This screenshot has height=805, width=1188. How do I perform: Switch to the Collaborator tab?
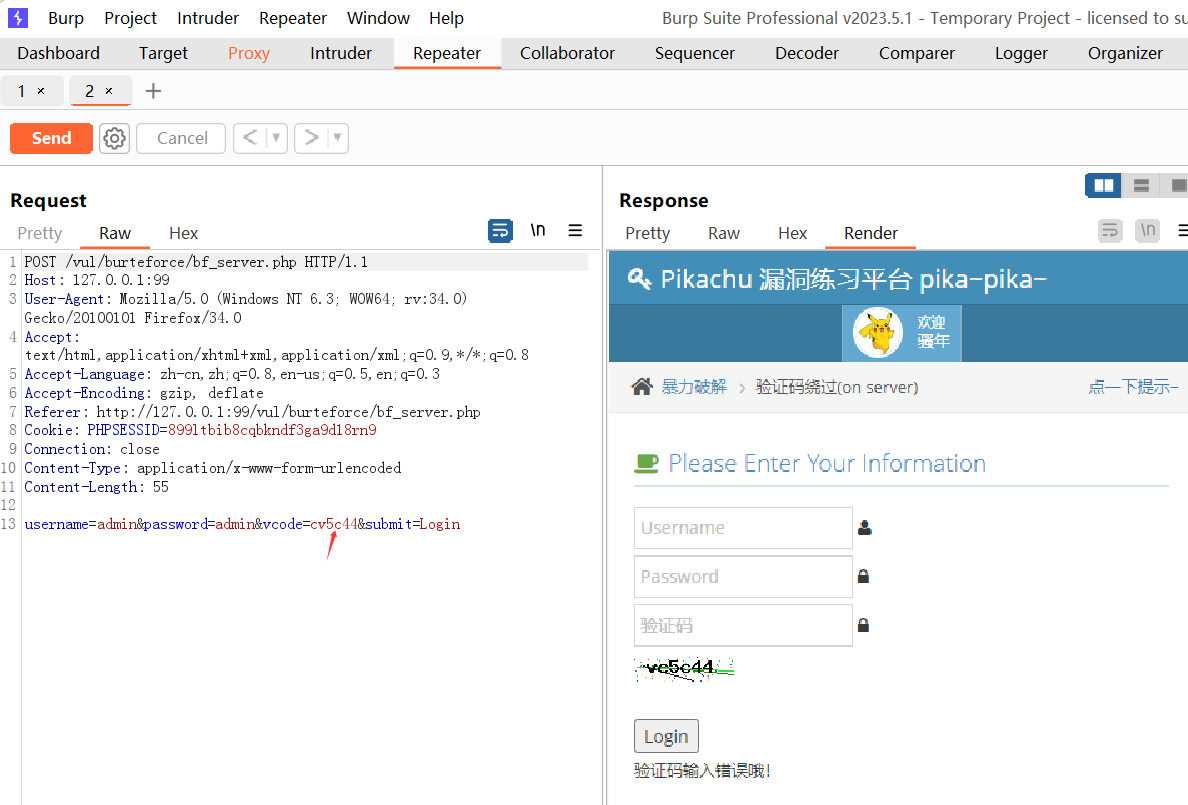tap(567, 53)
